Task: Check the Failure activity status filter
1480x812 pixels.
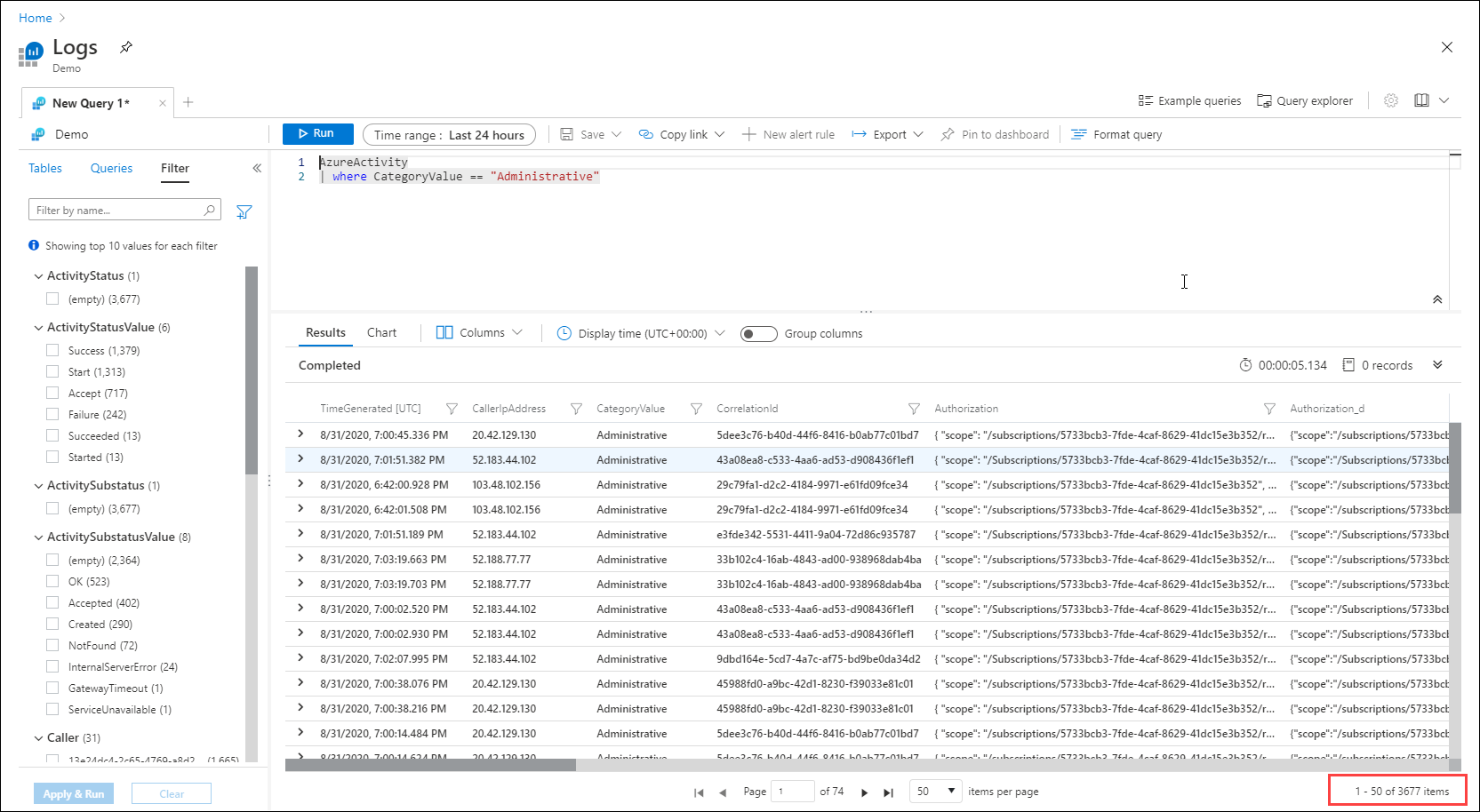Action: (52, 414)
